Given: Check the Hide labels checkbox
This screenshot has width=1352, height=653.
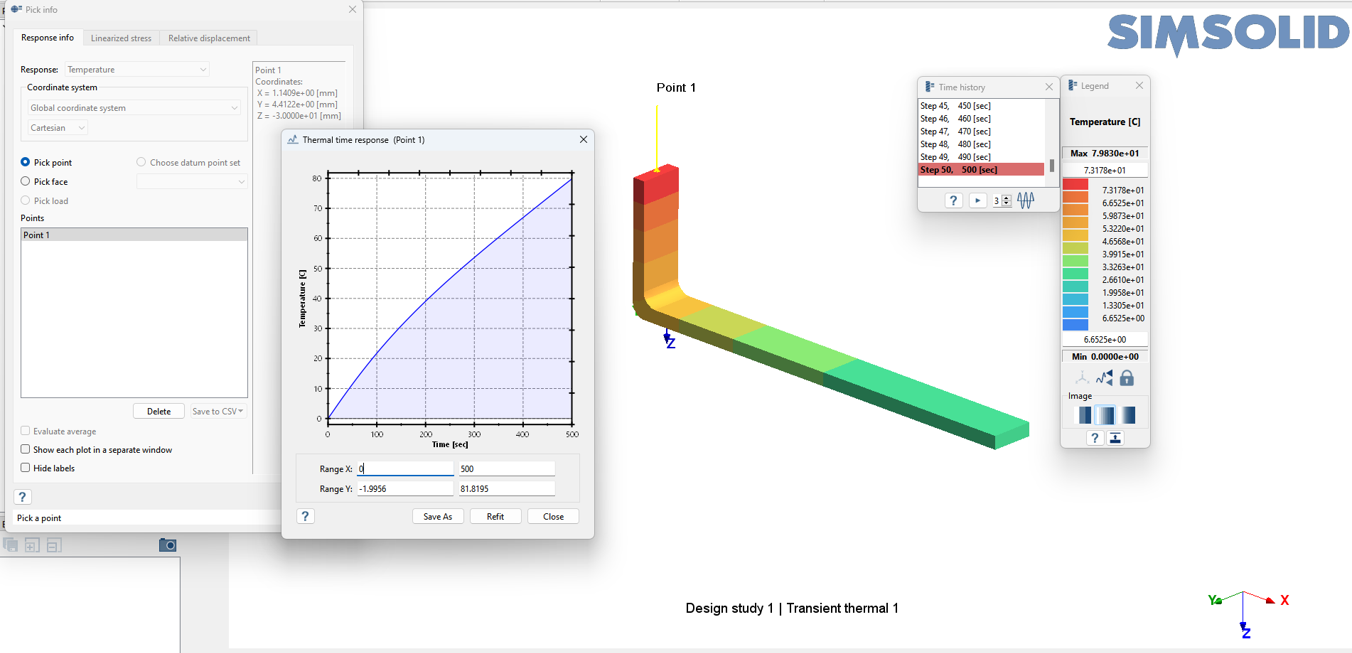Looking at the screenshot, I should [26, 468].
